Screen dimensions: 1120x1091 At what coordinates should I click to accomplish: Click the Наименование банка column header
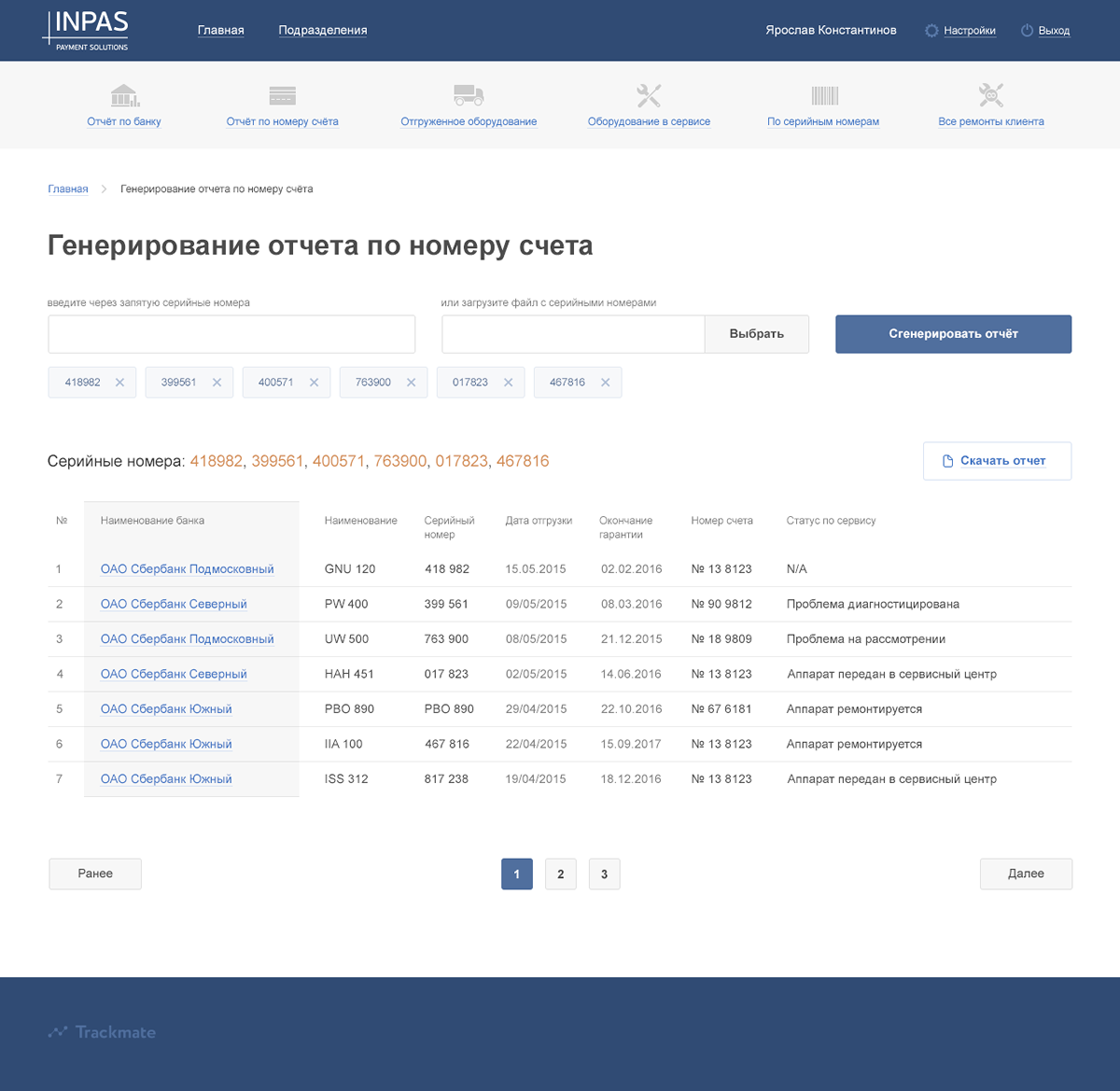[152, 521]
